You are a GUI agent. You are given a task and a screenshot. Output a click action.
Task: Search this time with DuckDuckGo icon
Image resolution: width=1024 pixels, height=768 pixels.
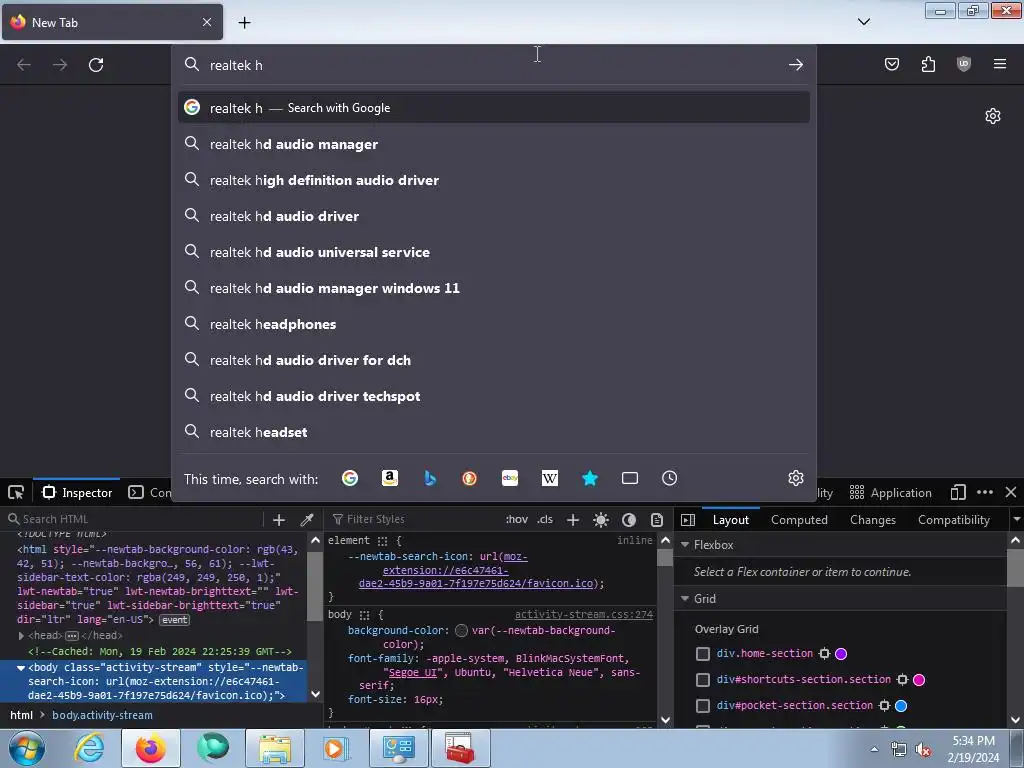pyautogui.click(x=470, y=479)
